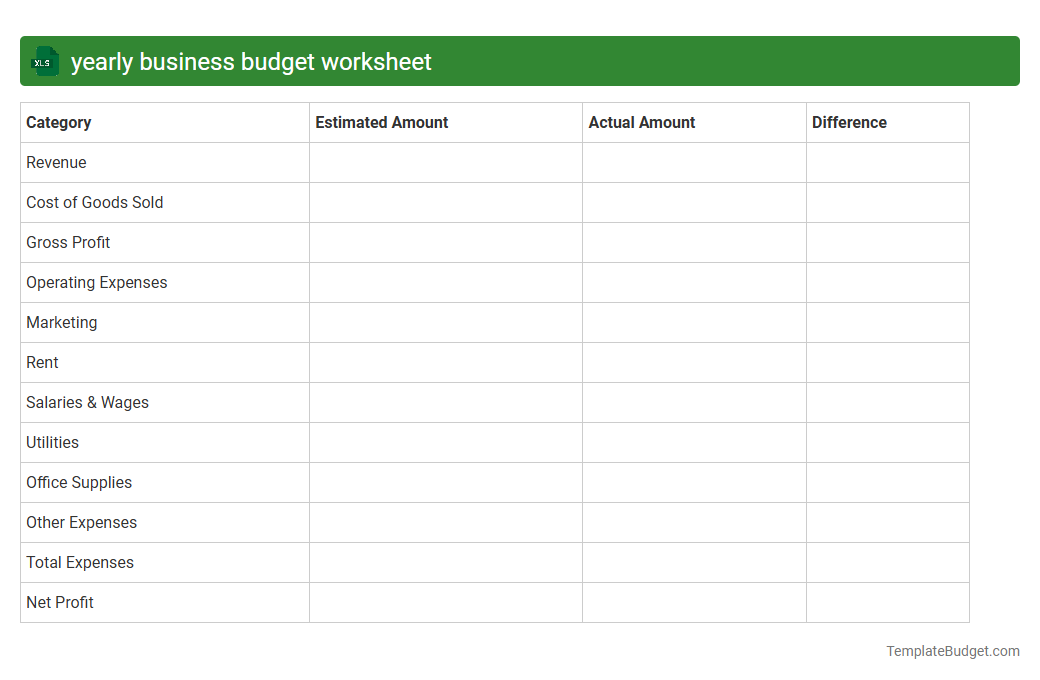Select the Rent category cell

[42, 362]
